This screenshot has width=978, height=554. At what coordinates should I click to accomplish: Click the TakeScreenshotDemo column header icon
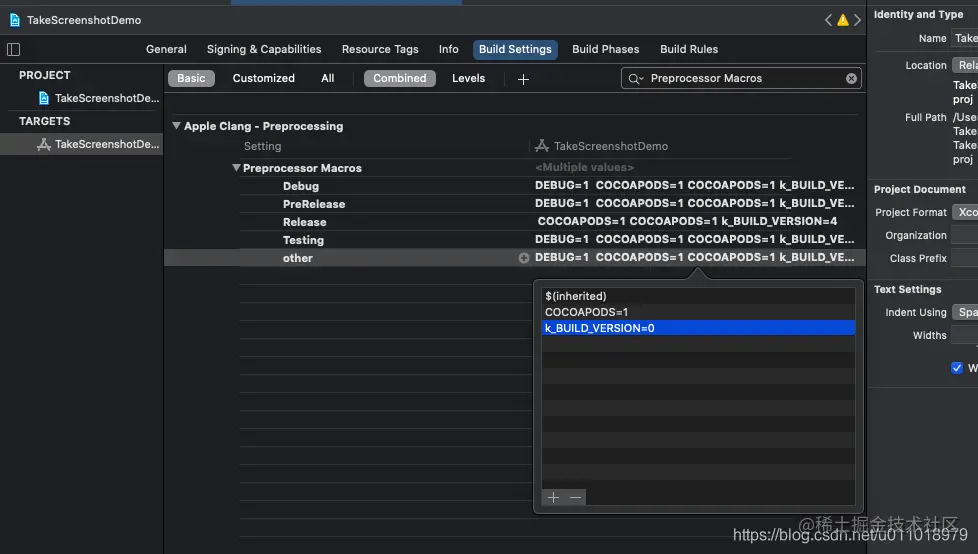click(542, 146)
